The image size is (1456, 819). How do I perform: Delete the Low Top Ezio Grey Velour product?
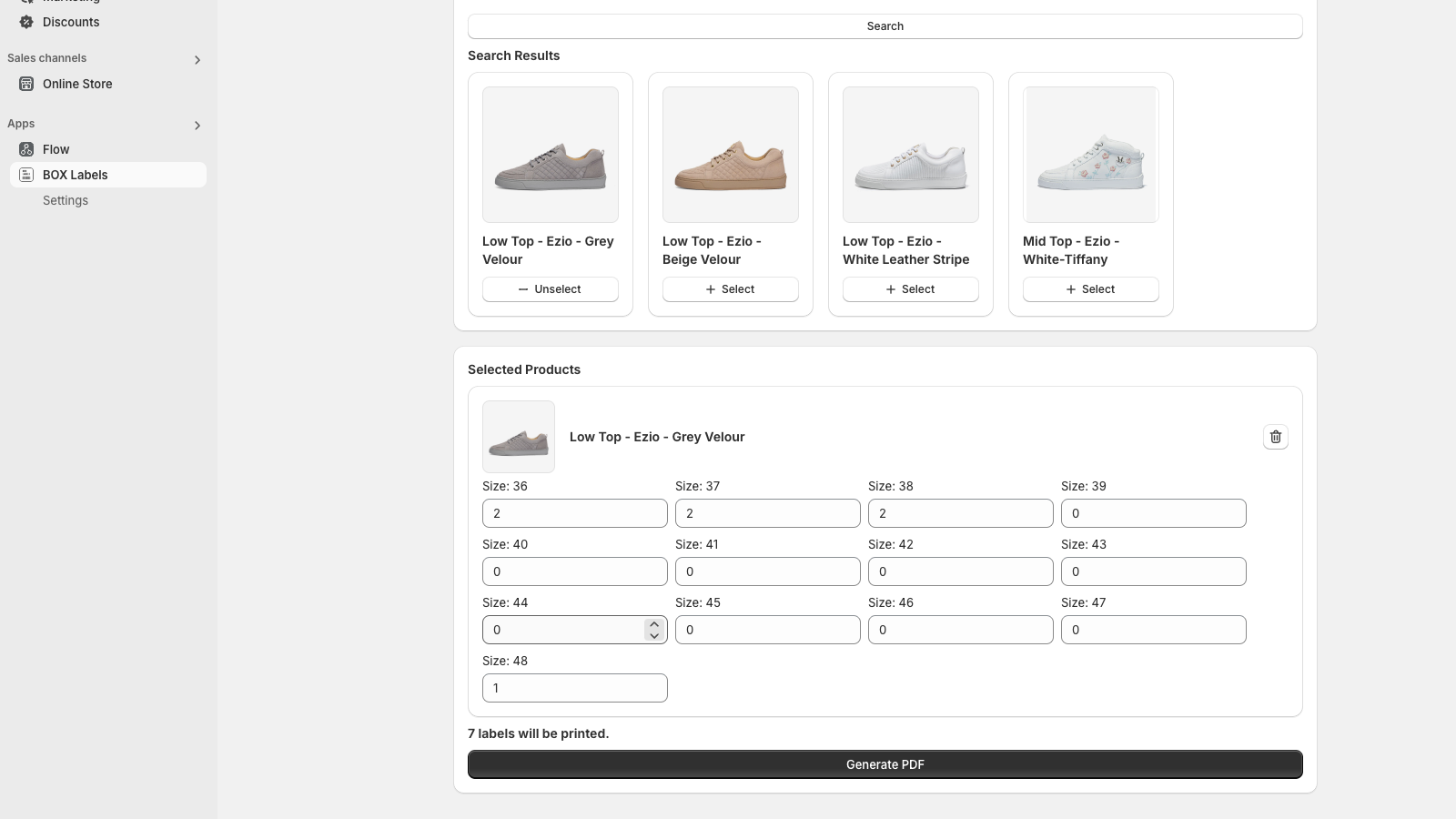pyautogui.click(x=1275, y=437)
